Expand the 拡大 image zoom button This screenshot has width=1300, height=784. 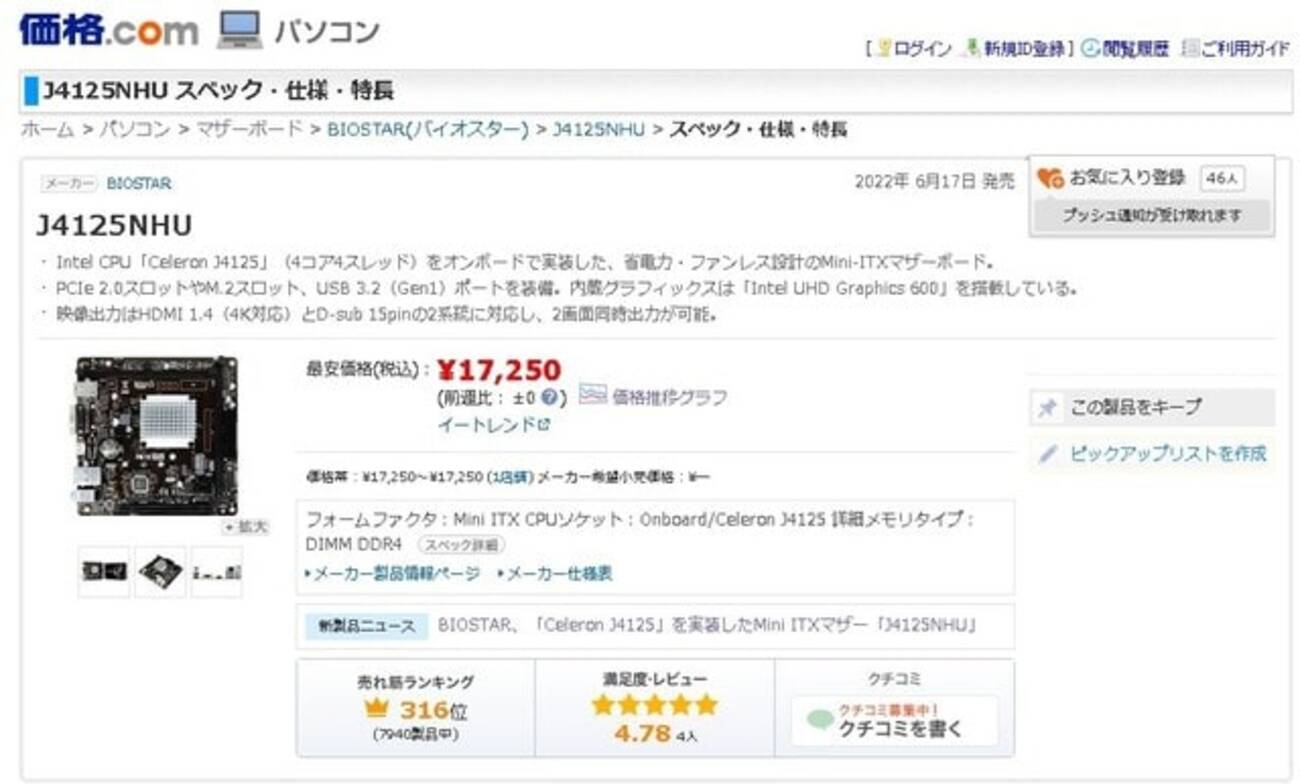(245, 526)
